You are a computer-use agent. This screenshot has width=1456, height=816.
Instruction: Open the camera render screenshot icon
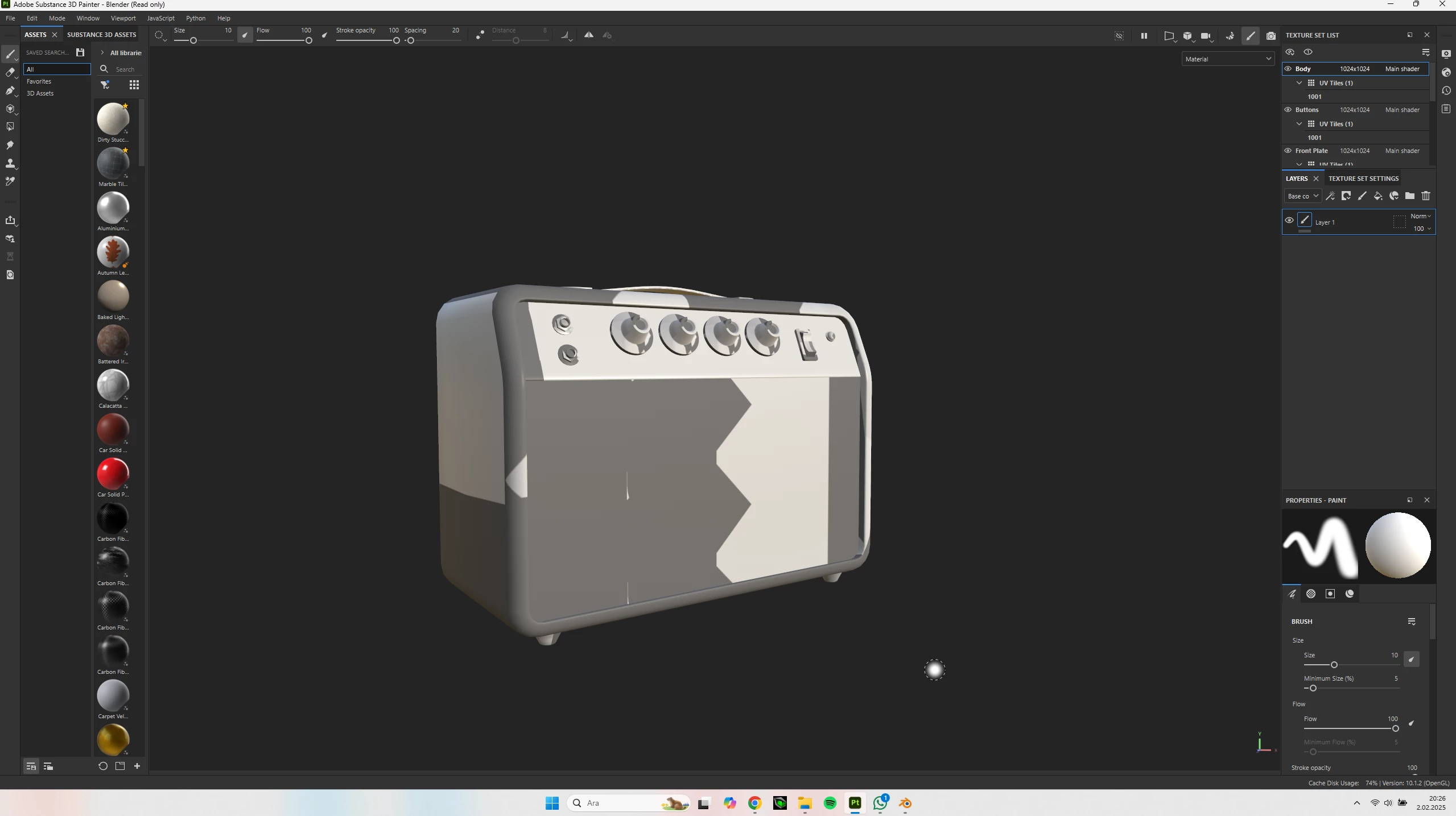(1271, 36)
